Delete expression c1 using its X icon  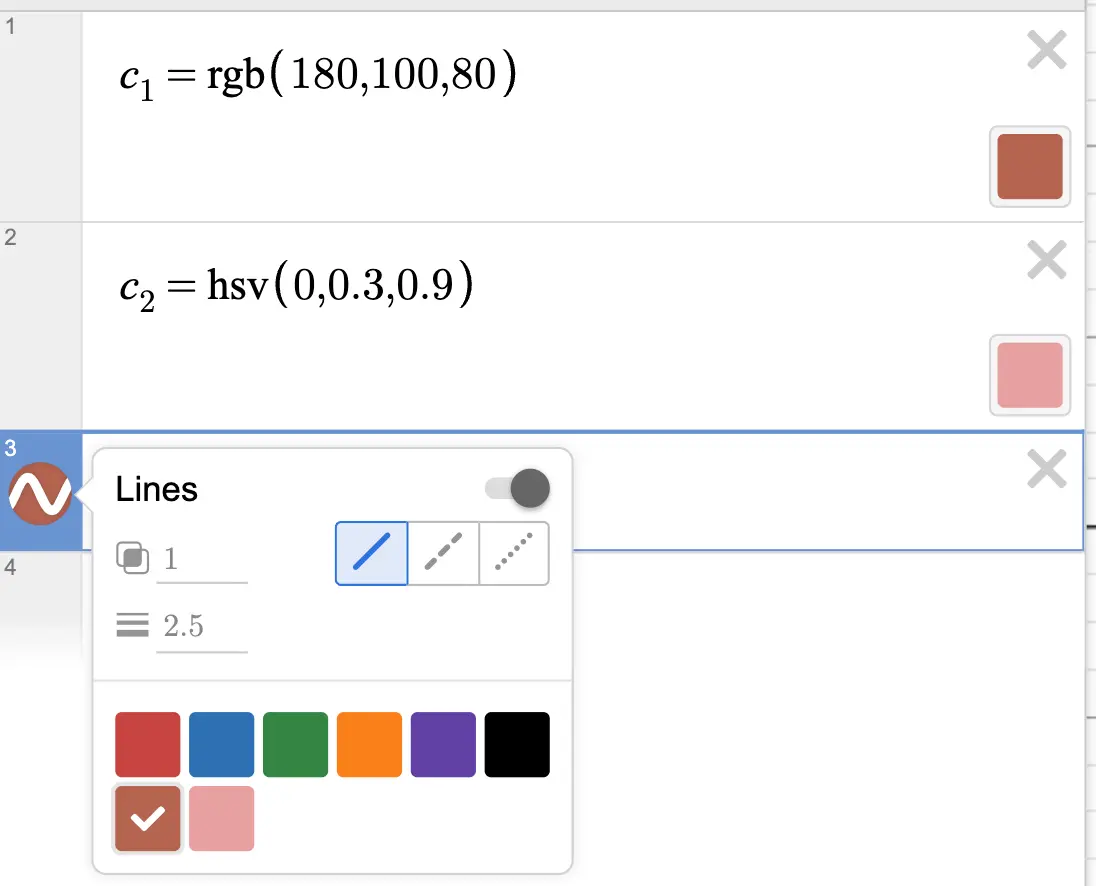pyautogui.click(x=1046, y=49)
